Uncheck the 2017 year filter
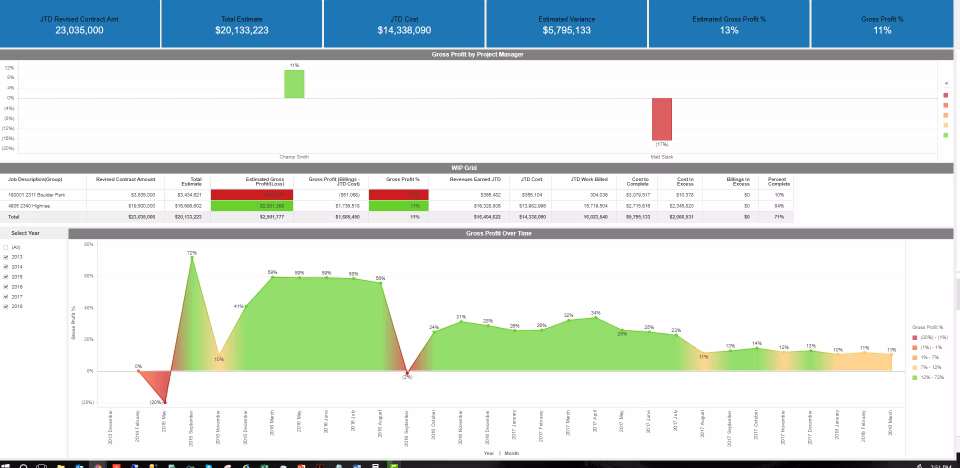Screen dimensions: 960x468 point(6,296)
